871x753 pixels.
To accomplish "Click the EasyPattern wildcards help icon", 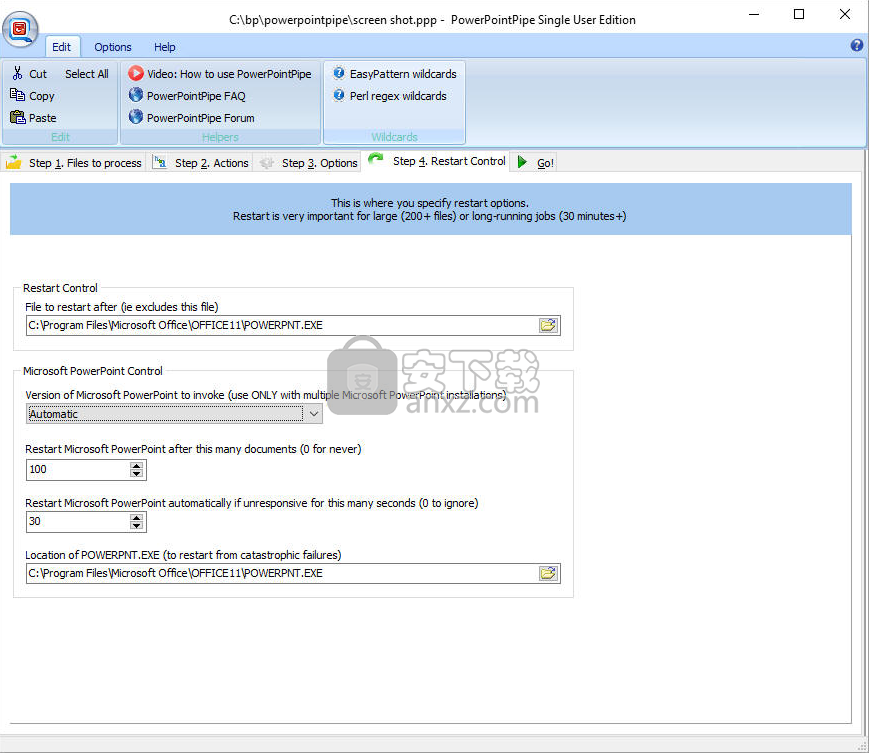I will pos(338,73).
